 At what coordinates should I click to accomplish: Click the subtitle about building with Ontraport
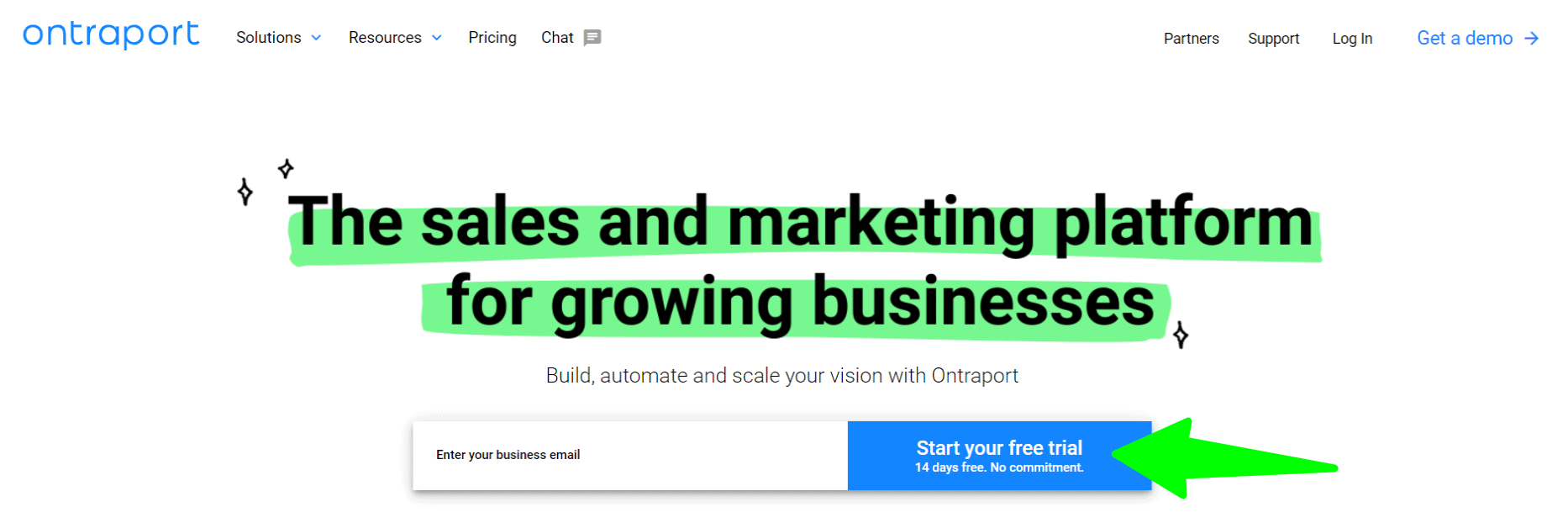pyautogui.click(x=781, y=376)
